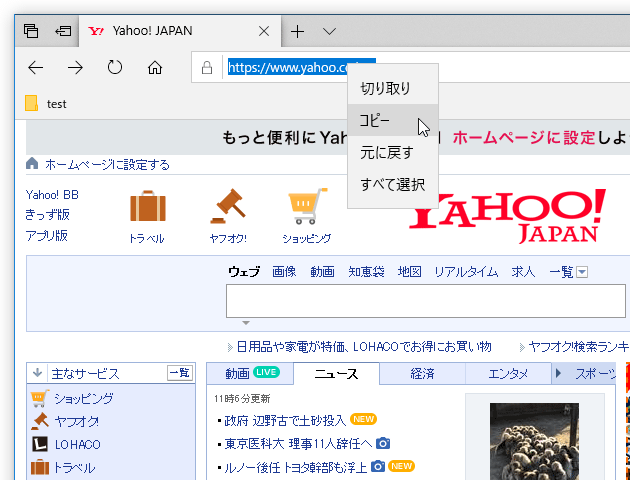Click the 11時6分更新 timestamp
This screenshot has height=480, width=630.
242,398
